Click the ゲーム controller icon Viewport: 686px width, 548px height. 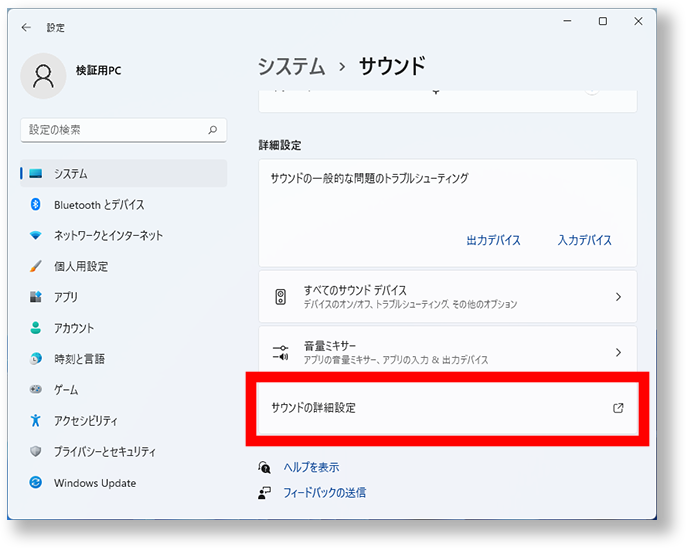click(36, 389)
